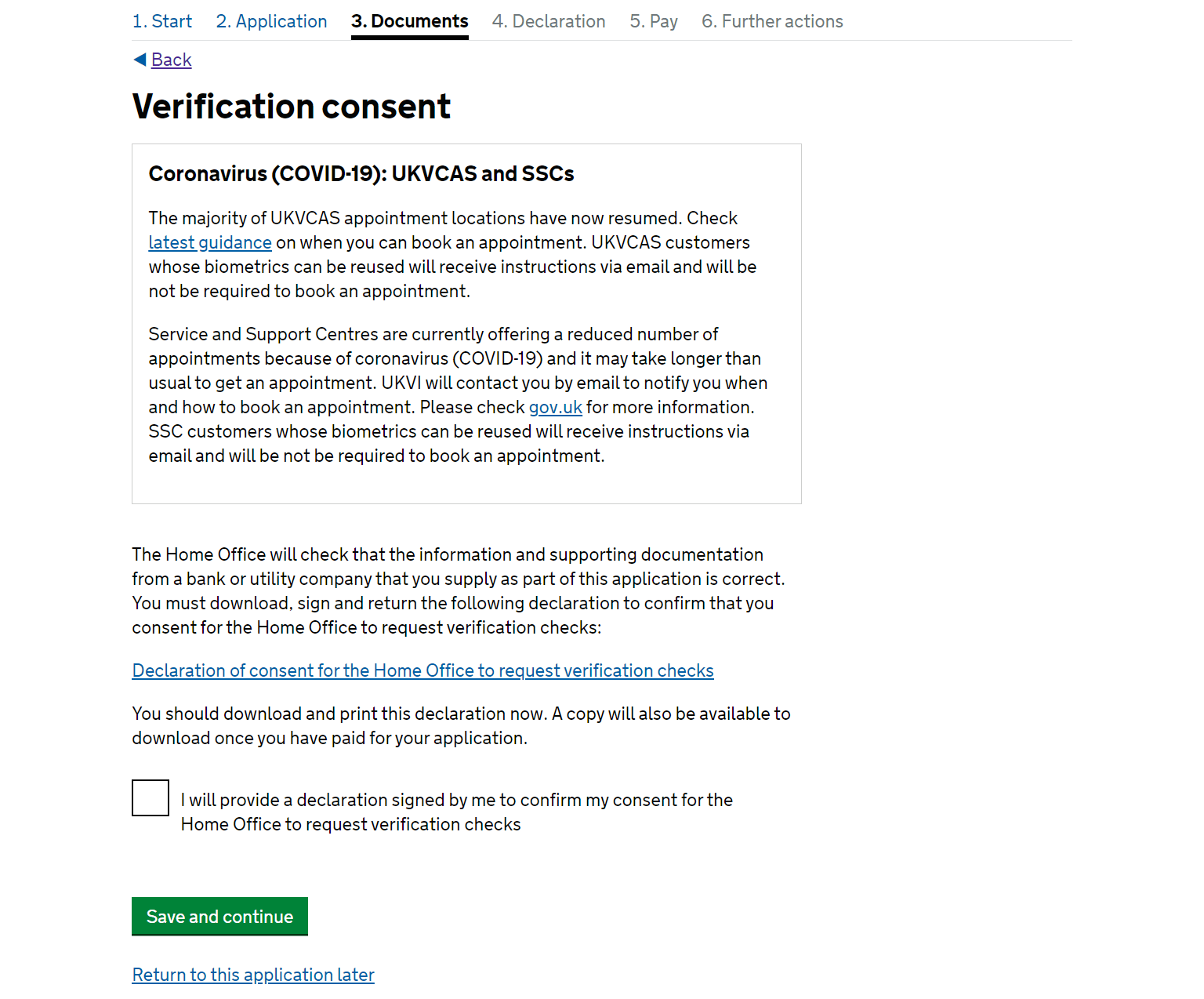The image size is (1204, 999).
Task: Navigate to the 4. Declaration step
Action: coord(548,21)
